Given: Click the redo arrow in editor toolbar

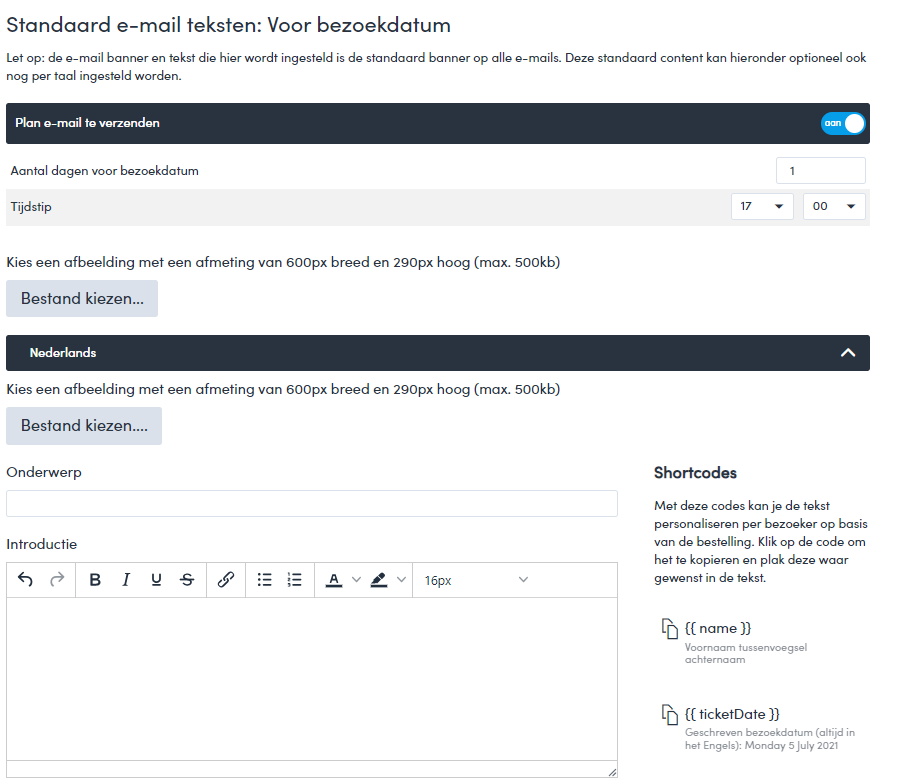Looking at the screenshot, I should coord(57,580).
